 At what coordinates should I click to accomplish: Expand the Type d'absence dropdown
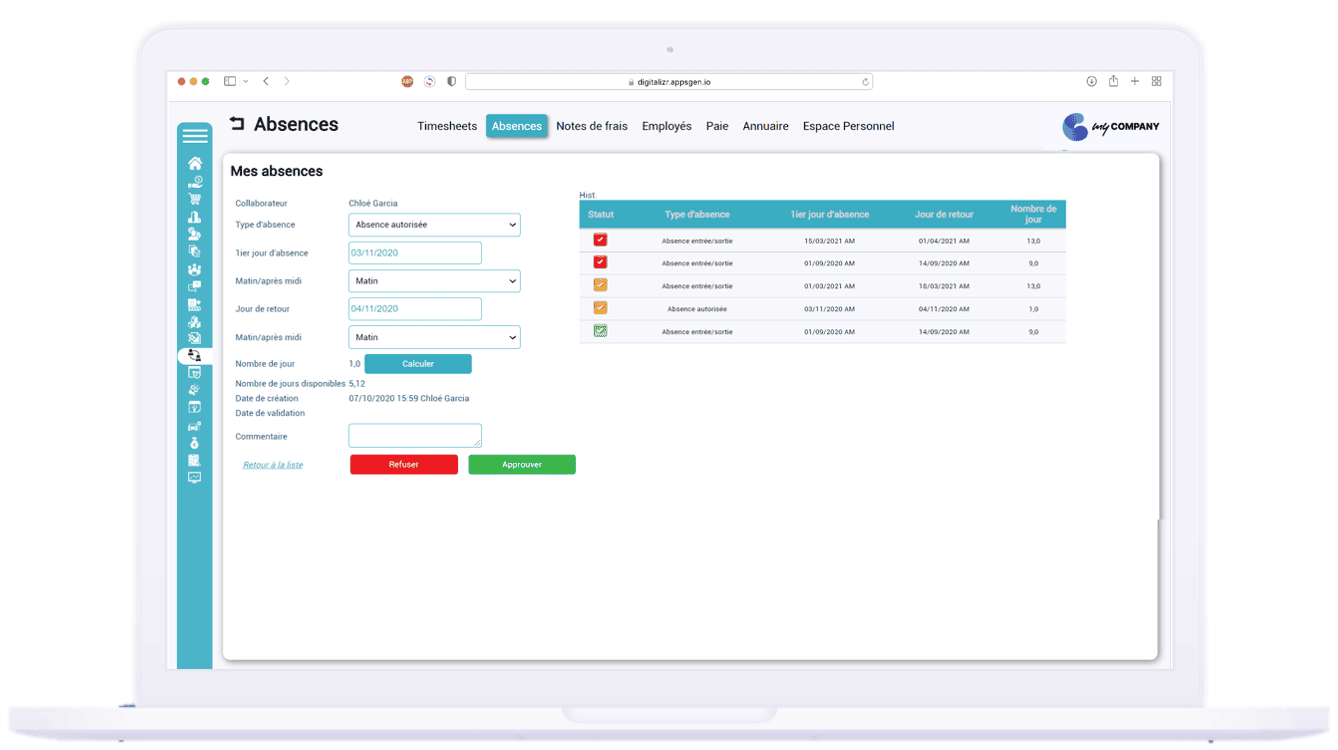pyautogui.click(x=434, y=225)
